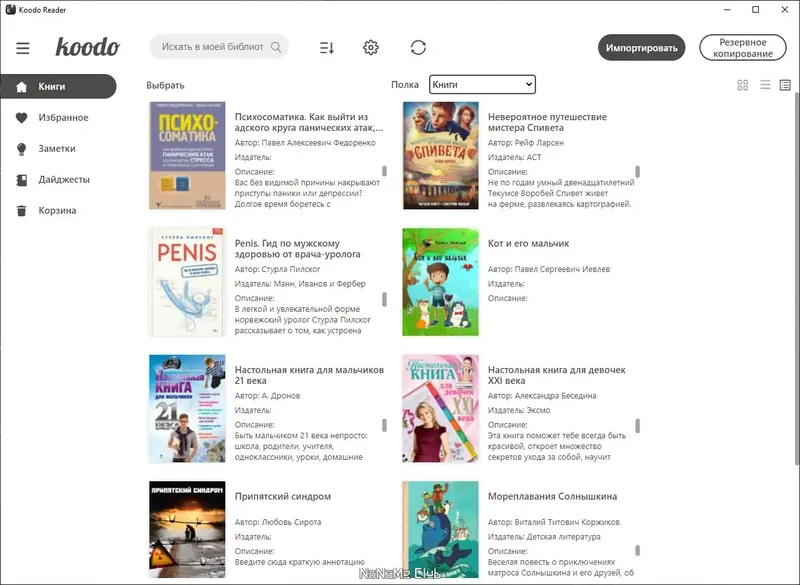Open boys' Настольная книга cover
Image resolution: width=800 pixels, height=585 pixels.
click(187, 409)
